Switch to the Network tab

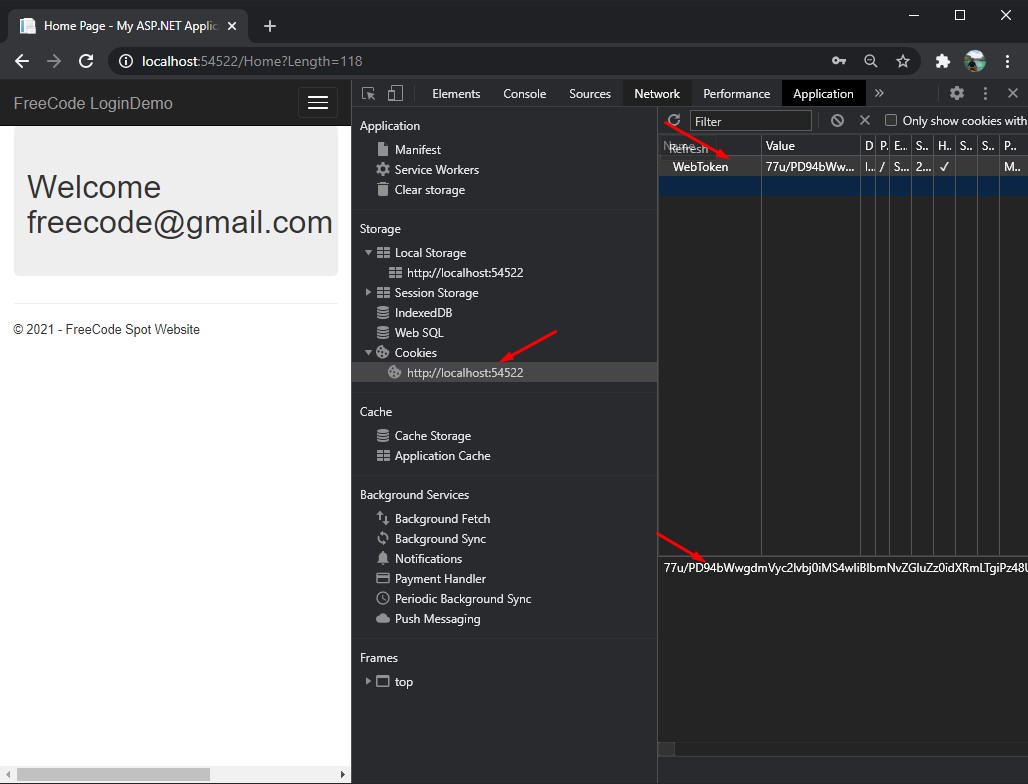pos(657,94)
